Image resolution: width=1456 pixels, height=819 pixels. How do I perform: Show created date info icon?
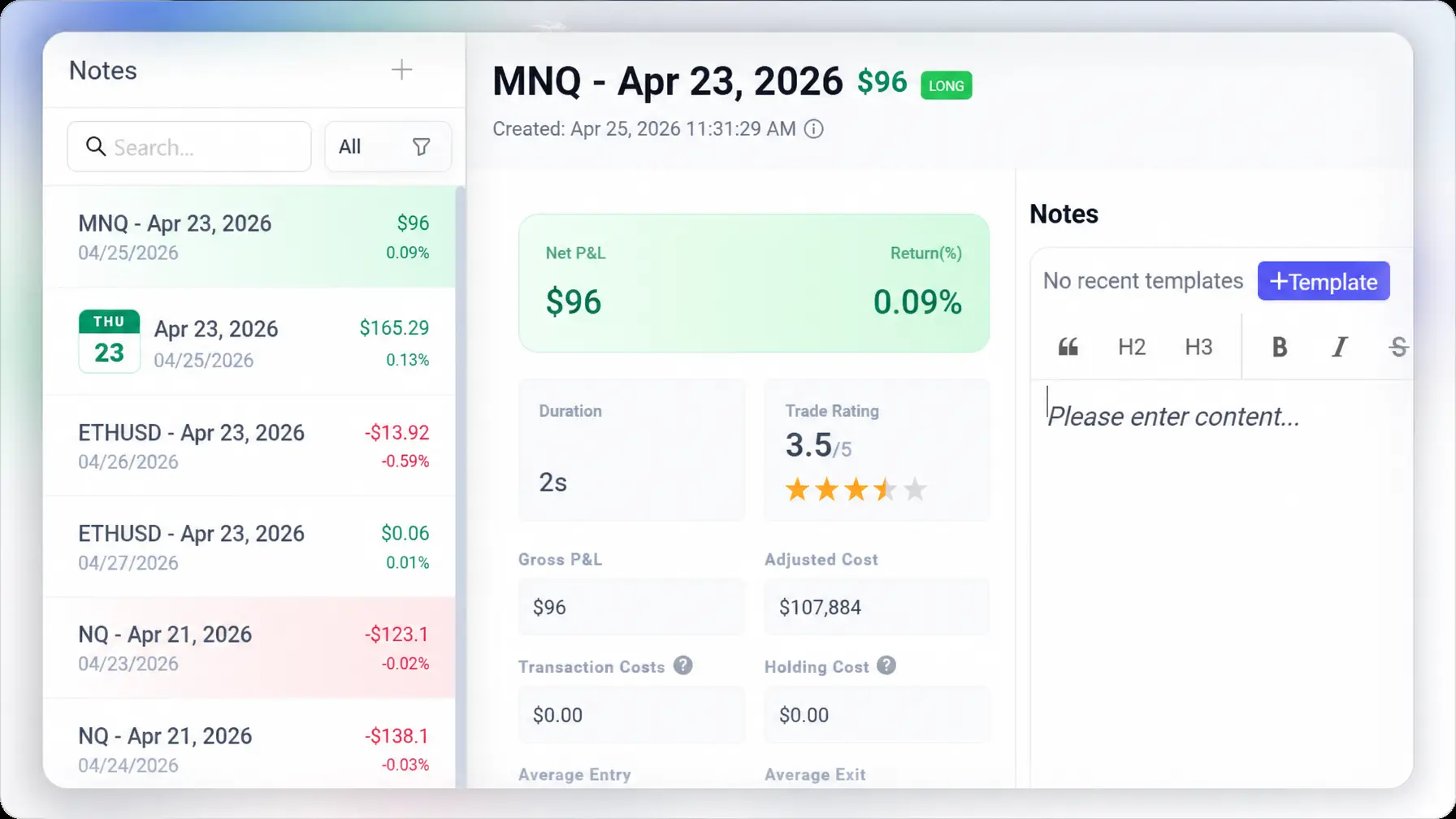[813, 129]
